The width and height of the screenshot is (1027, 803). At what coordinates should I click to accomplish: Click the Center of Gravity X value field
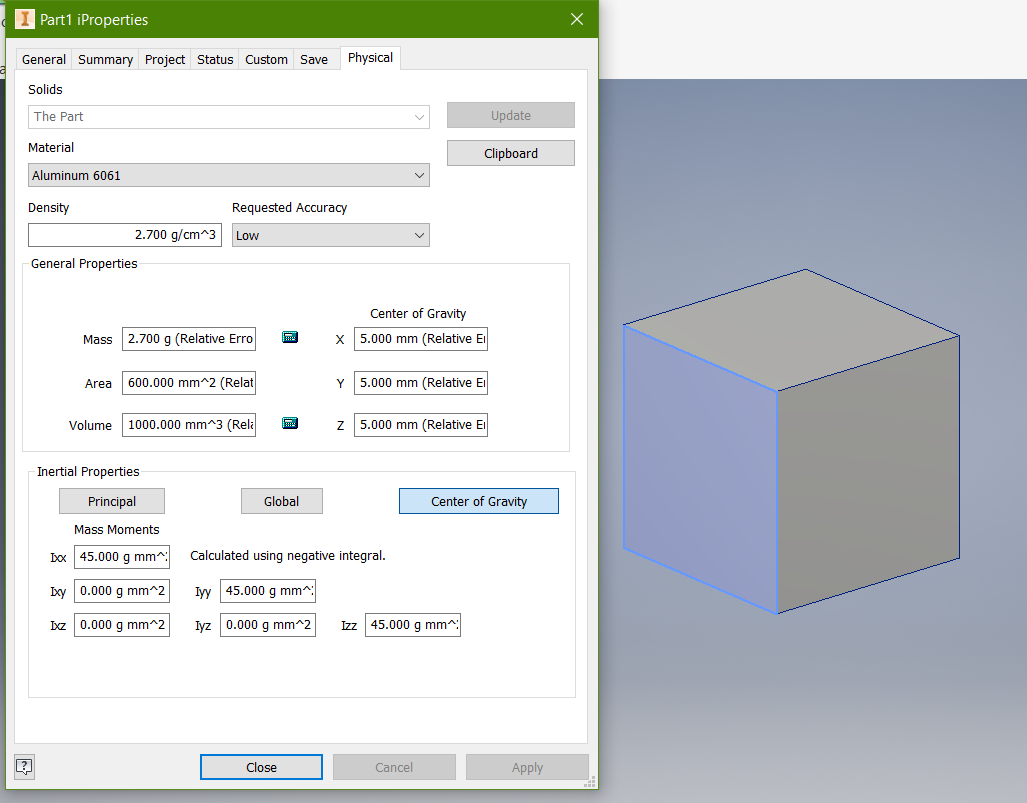421,339
